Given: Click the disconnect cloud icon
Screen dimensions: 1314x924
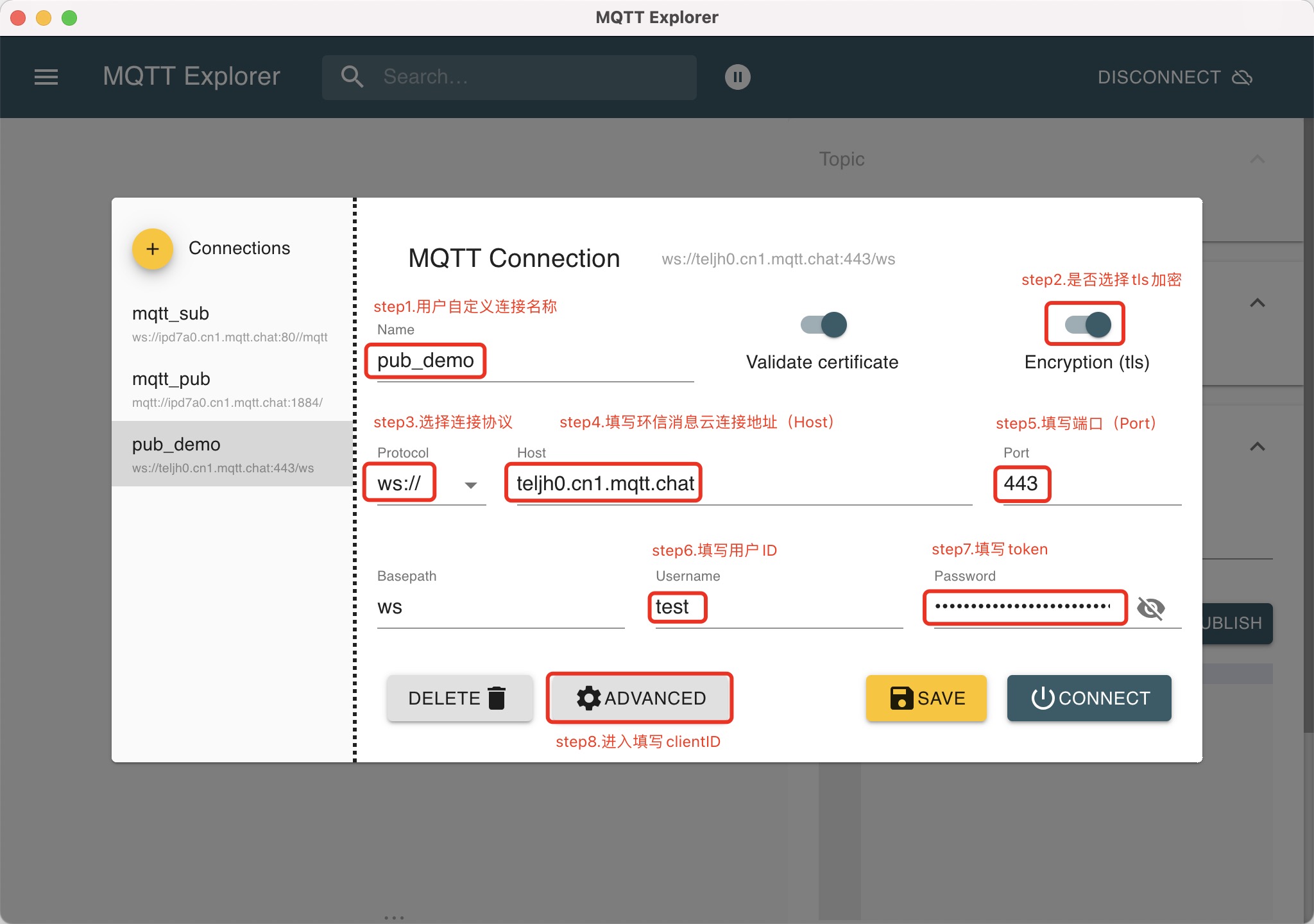Looking at the screenshot, I should [x=1242, y=78].
